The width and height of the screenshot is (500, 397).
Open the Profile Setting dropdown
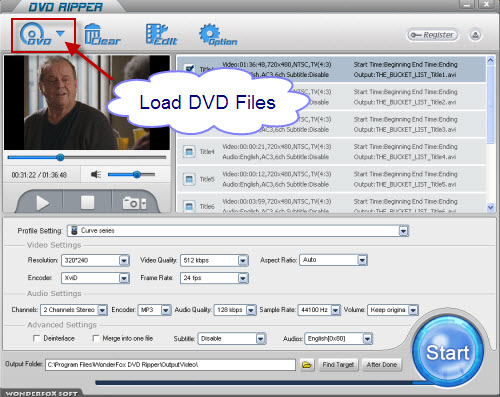(403, 231)
